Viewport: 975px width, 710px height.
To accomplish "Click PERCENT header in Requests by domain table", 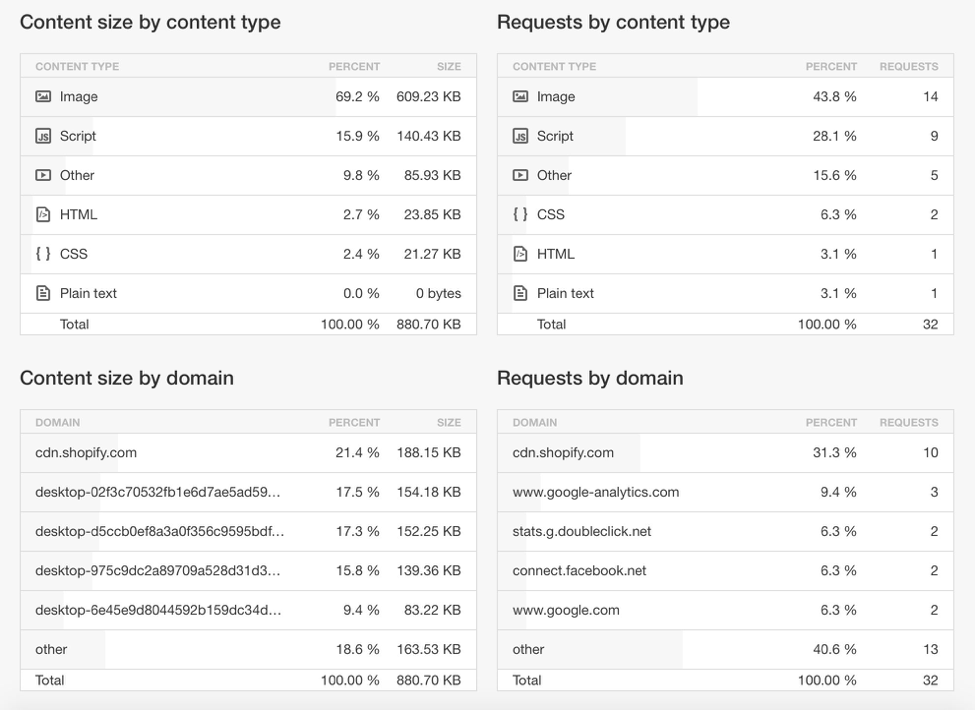I will 831,423.
